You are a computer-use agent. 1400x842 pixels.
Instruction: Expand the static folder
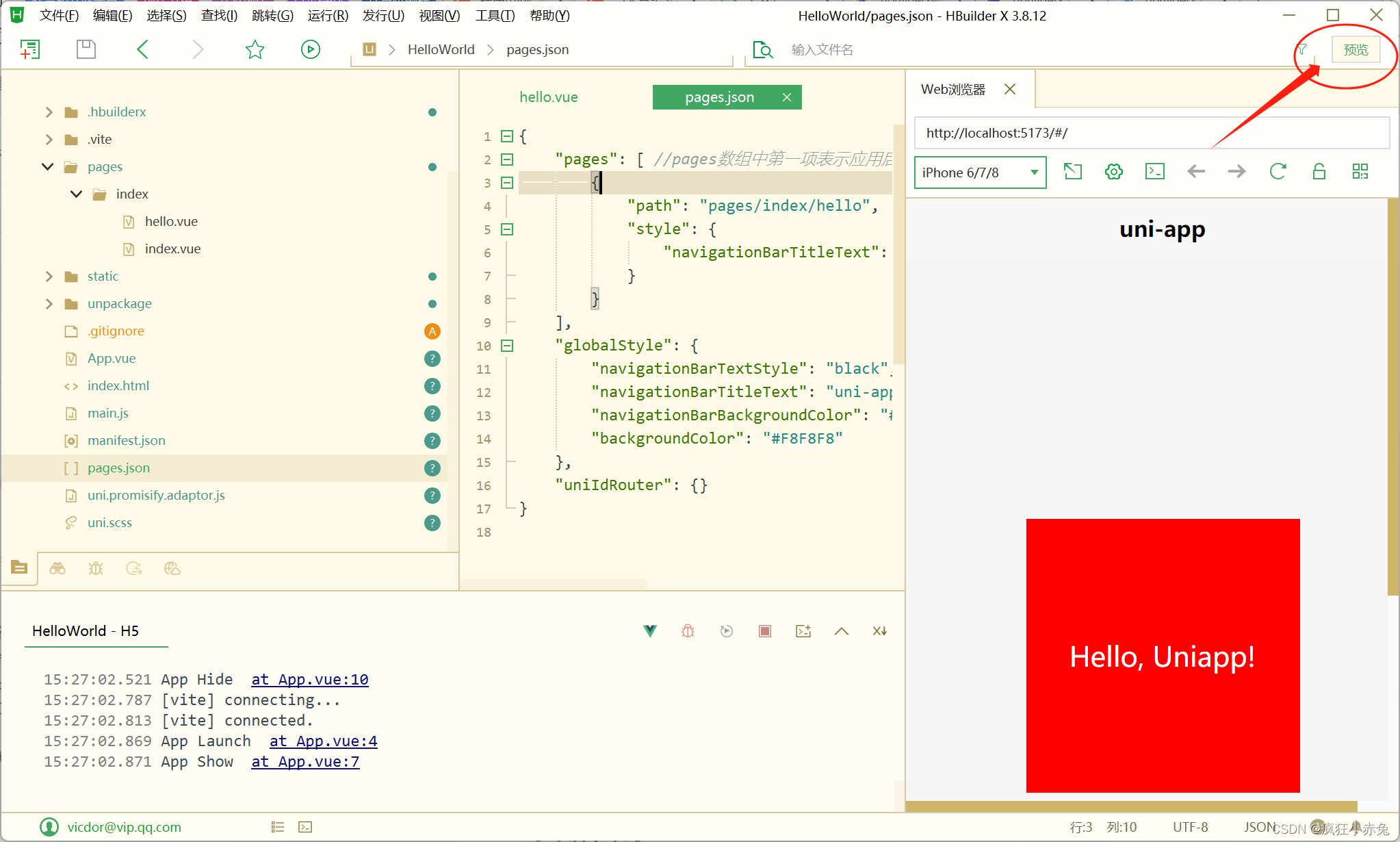(x=49, y=276)
